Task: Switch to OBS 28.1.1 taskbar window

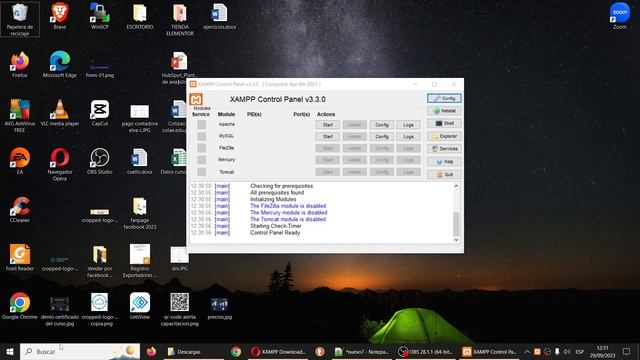Action: tap(425, 351)
